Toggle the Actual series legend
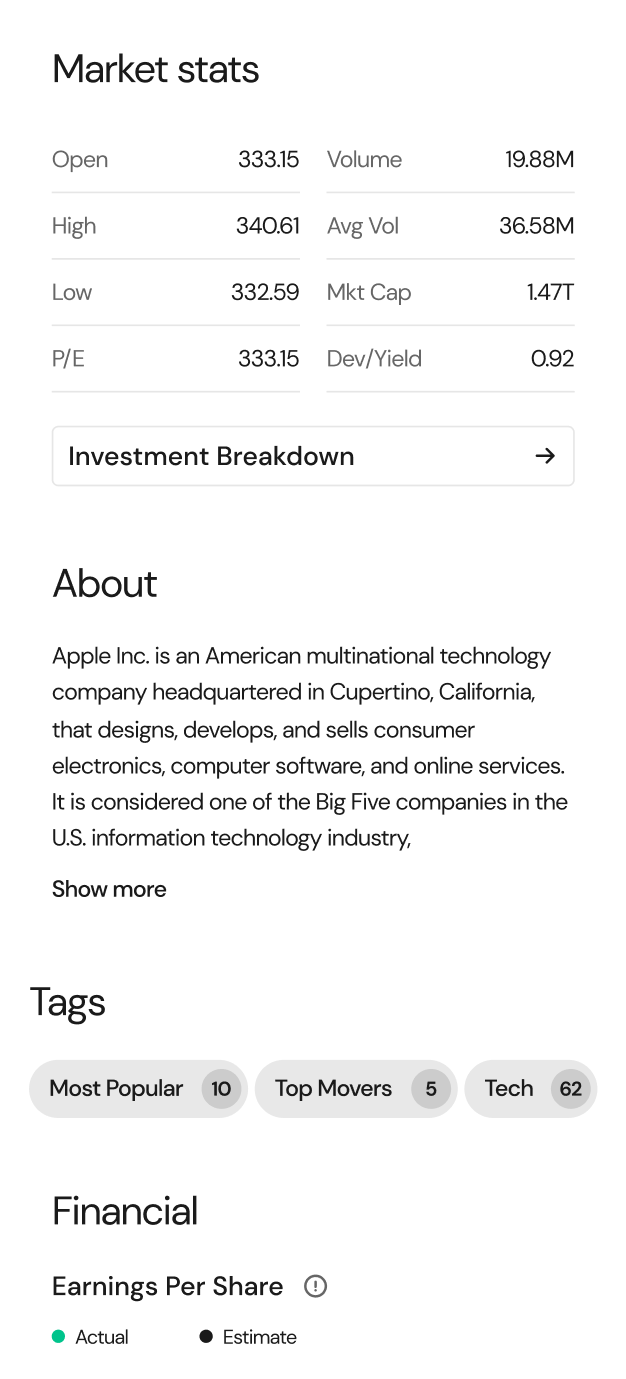The height and width of the screenshot is (1379, 626). tap(91, 1337)
